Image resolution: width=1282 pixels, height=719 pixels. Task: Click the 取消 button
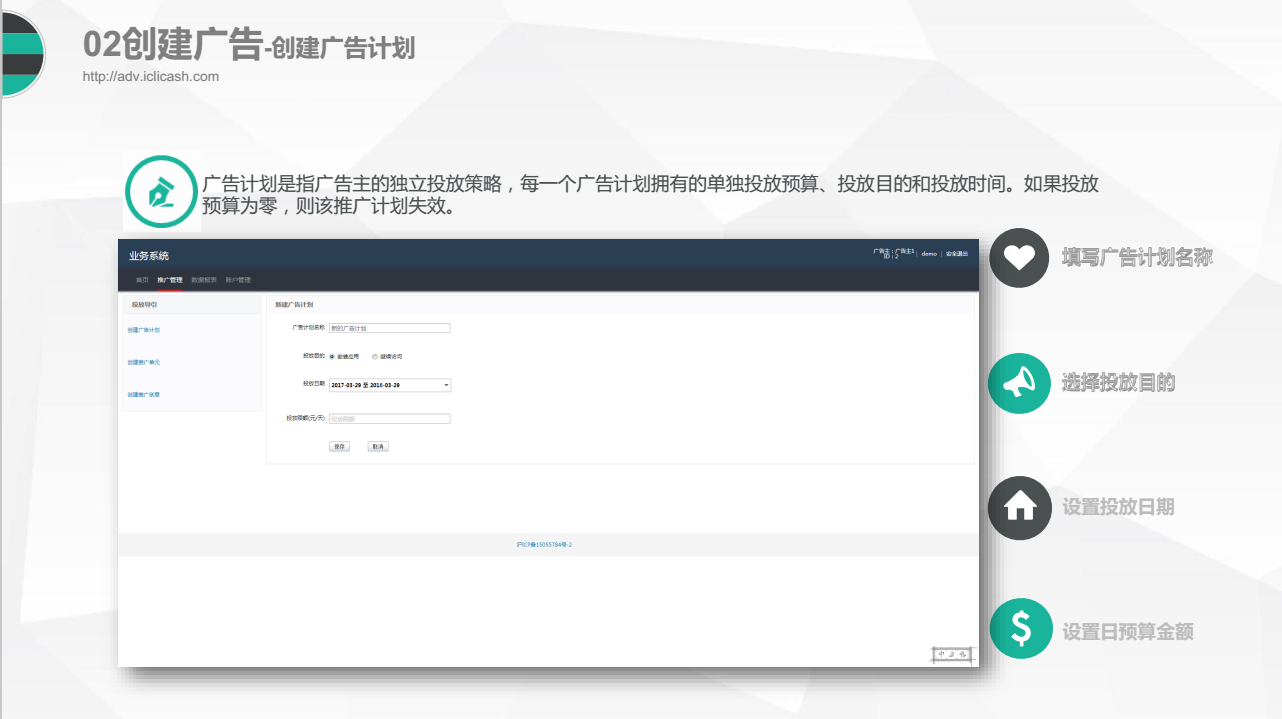378,446
